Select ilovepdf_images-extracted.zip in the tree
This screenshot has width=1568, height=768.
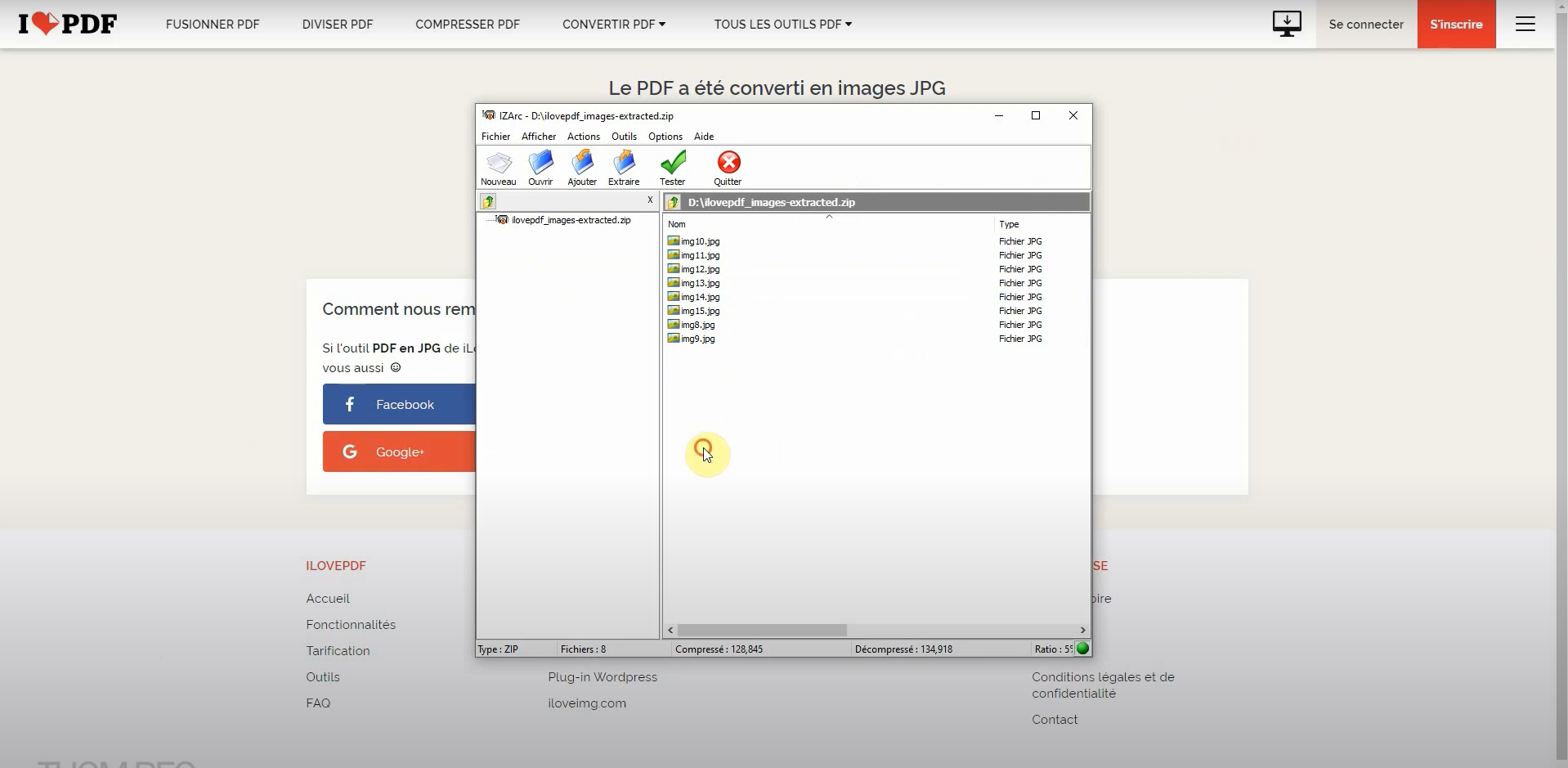571,220
